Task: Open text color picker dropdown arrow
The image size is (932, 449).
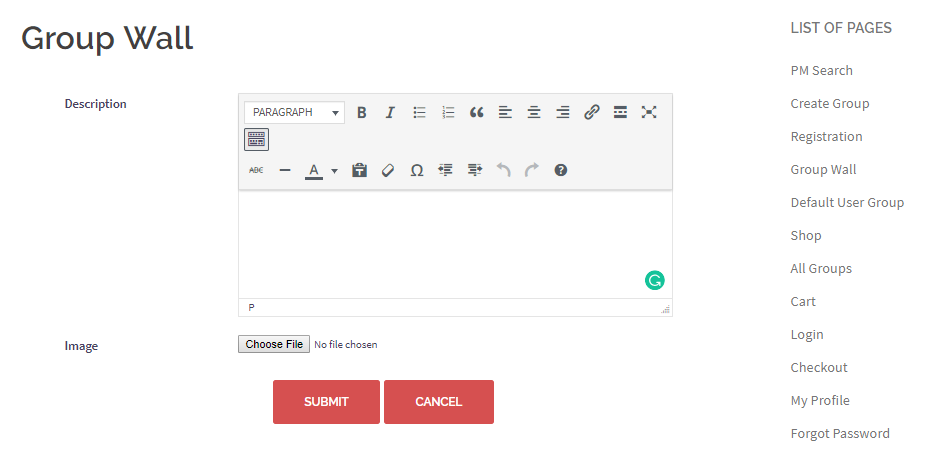Action: [x=334, y=171]
